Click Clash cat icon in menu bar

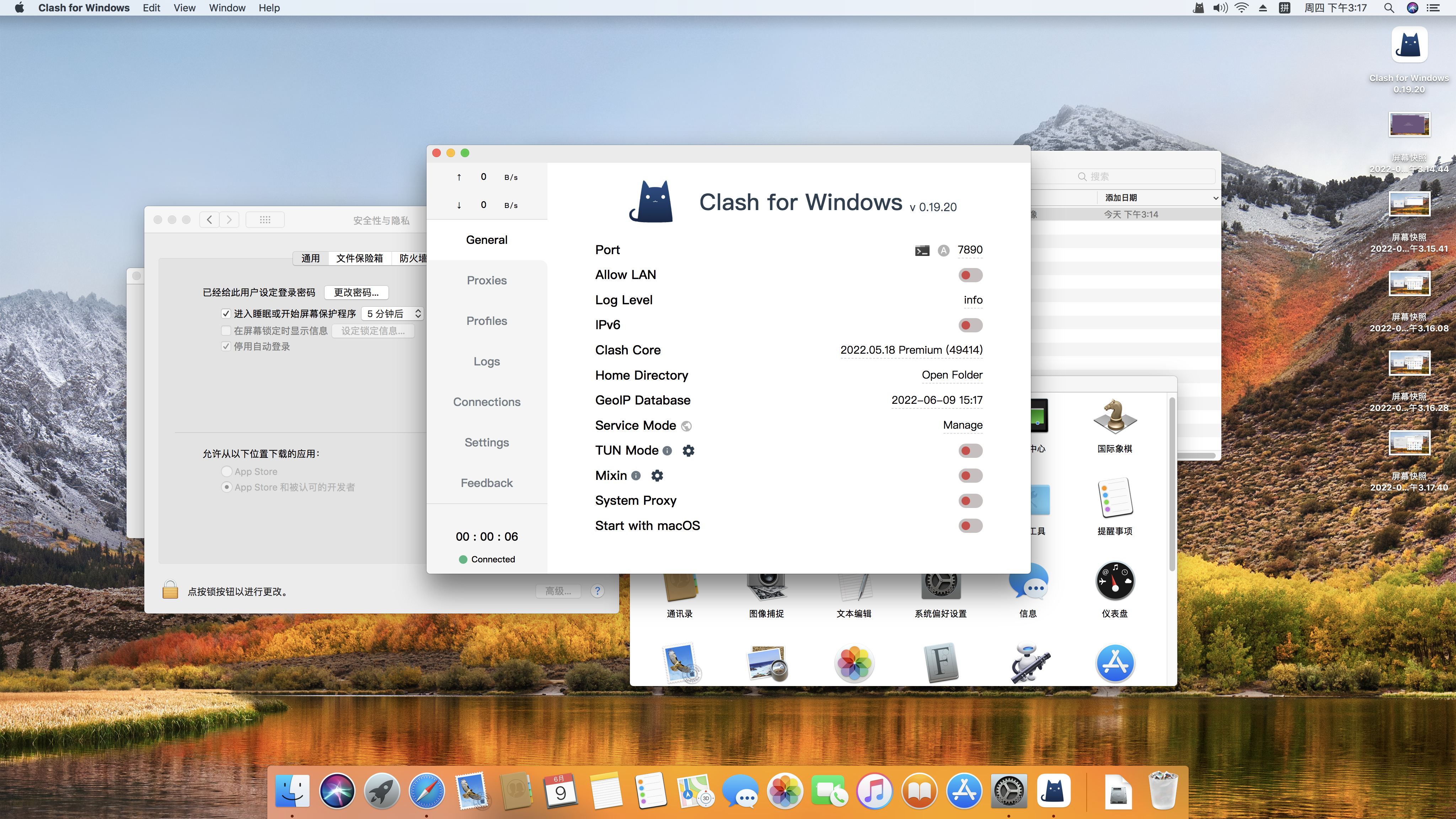click(x=1198, y=8)
